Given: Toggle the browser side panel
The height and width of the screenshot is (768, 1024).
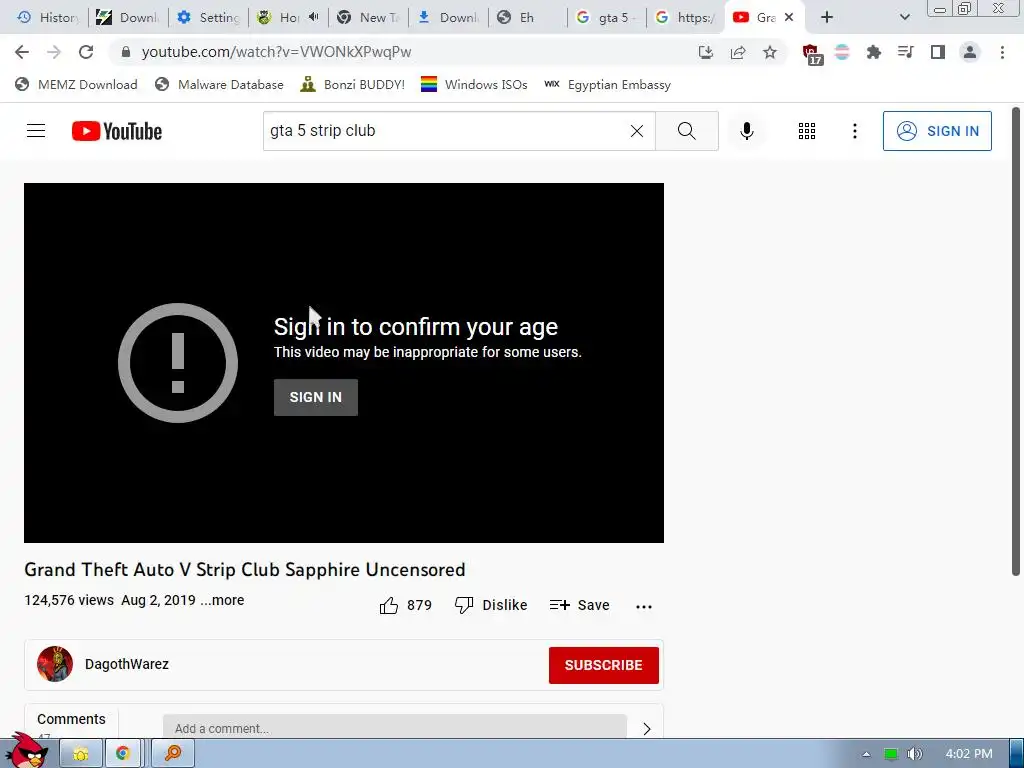Looking at the screenshot, I should click(938, 52).
